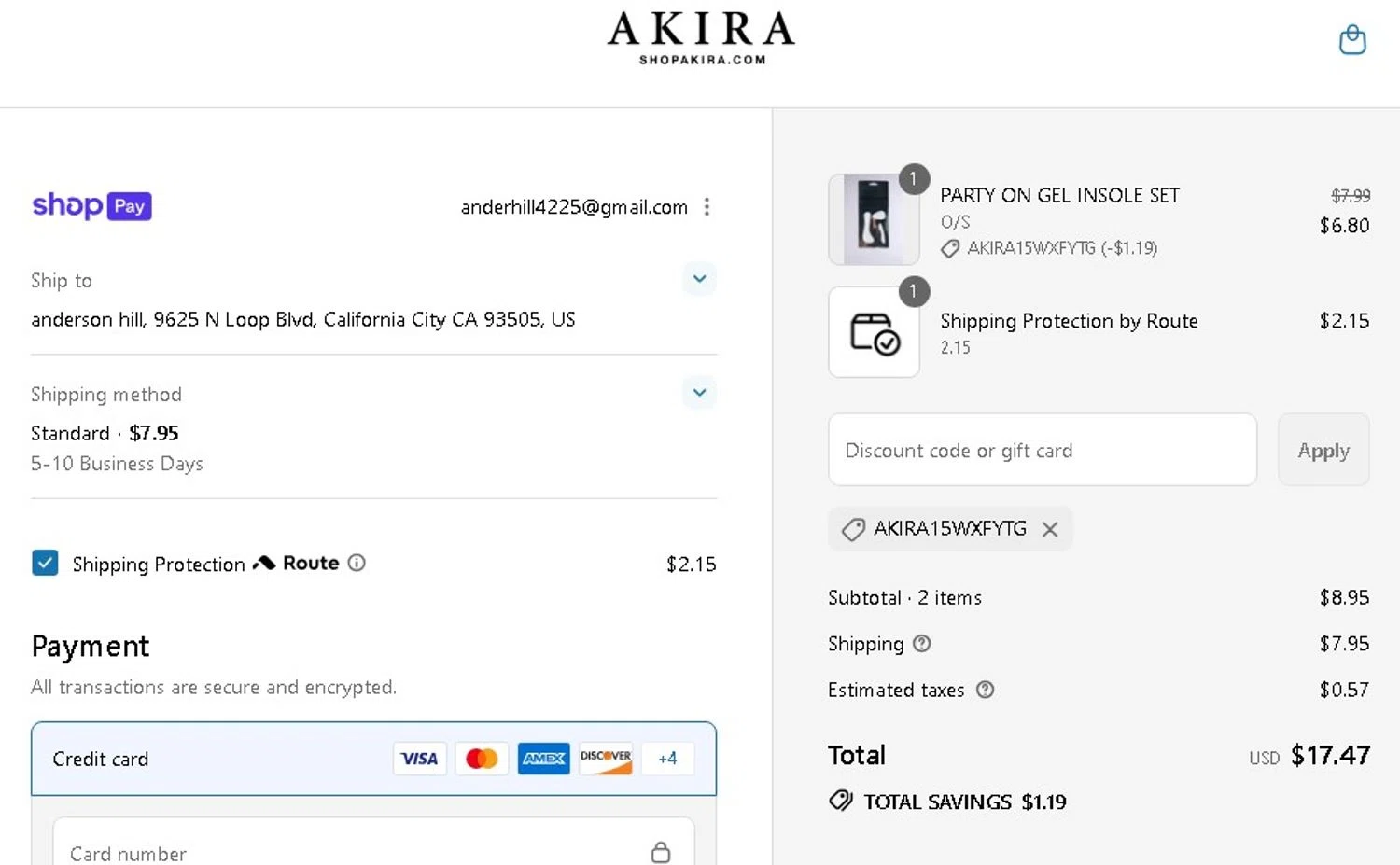Click the Route brand logo
This screenshot has width=1400, height=865.
click(x=296, y=563)
